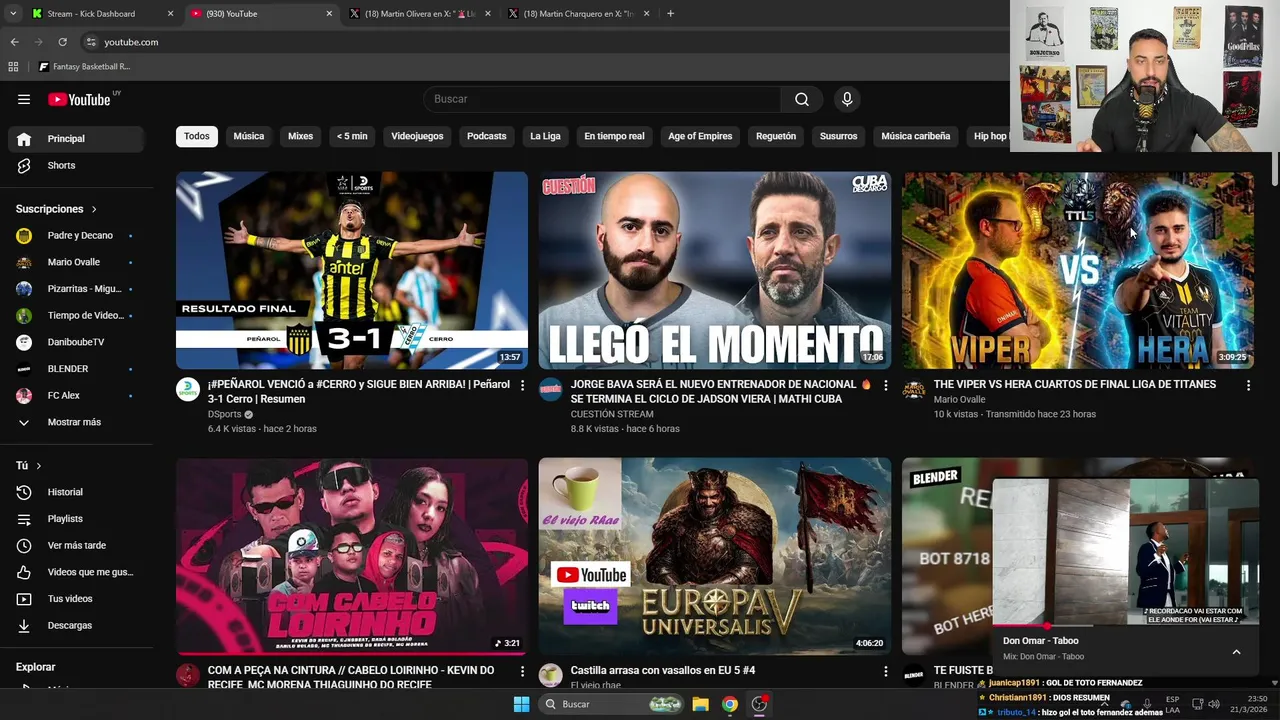Expand the Tú section chevron
Screen dimensions: 1280x720
pos(39,466)
